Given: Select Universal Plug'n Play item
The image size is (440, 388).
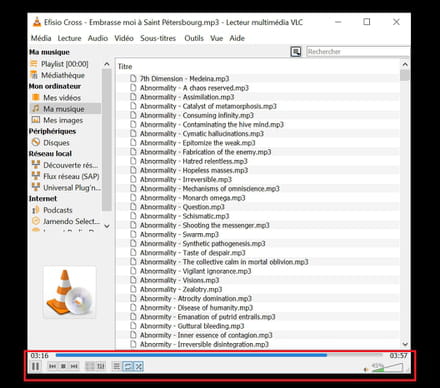Looking at the screenshot, I should (65, 188).
